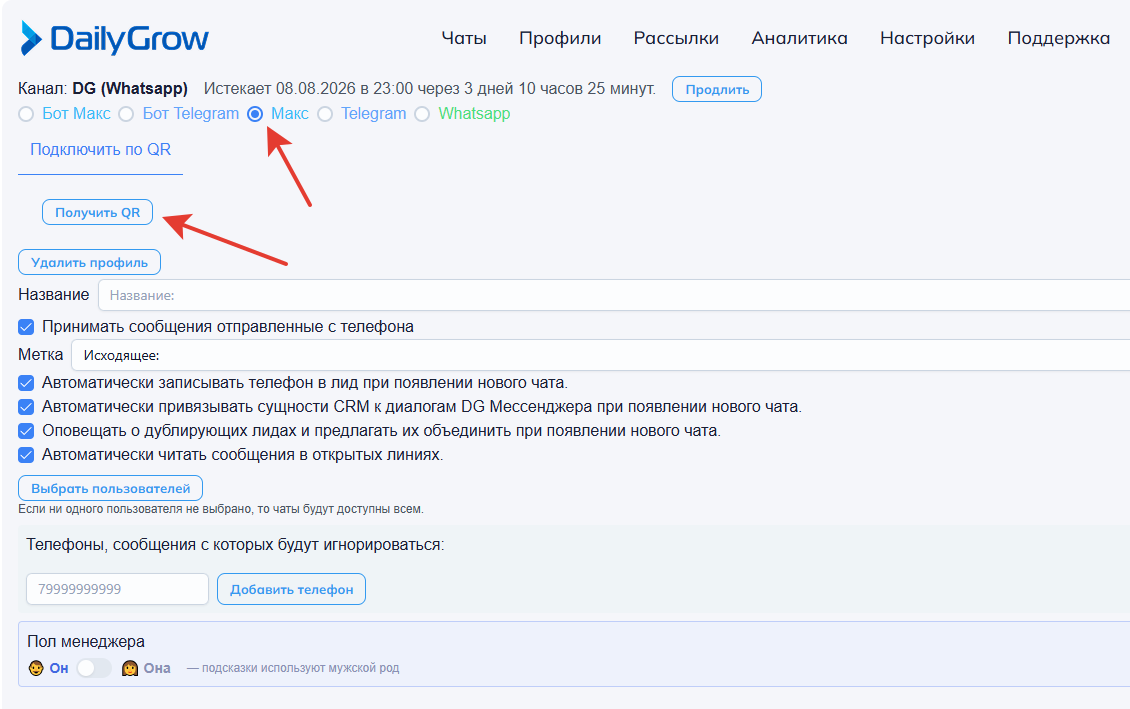Click the Истекает 08.08.2026 expiry text

pos(430,89)
